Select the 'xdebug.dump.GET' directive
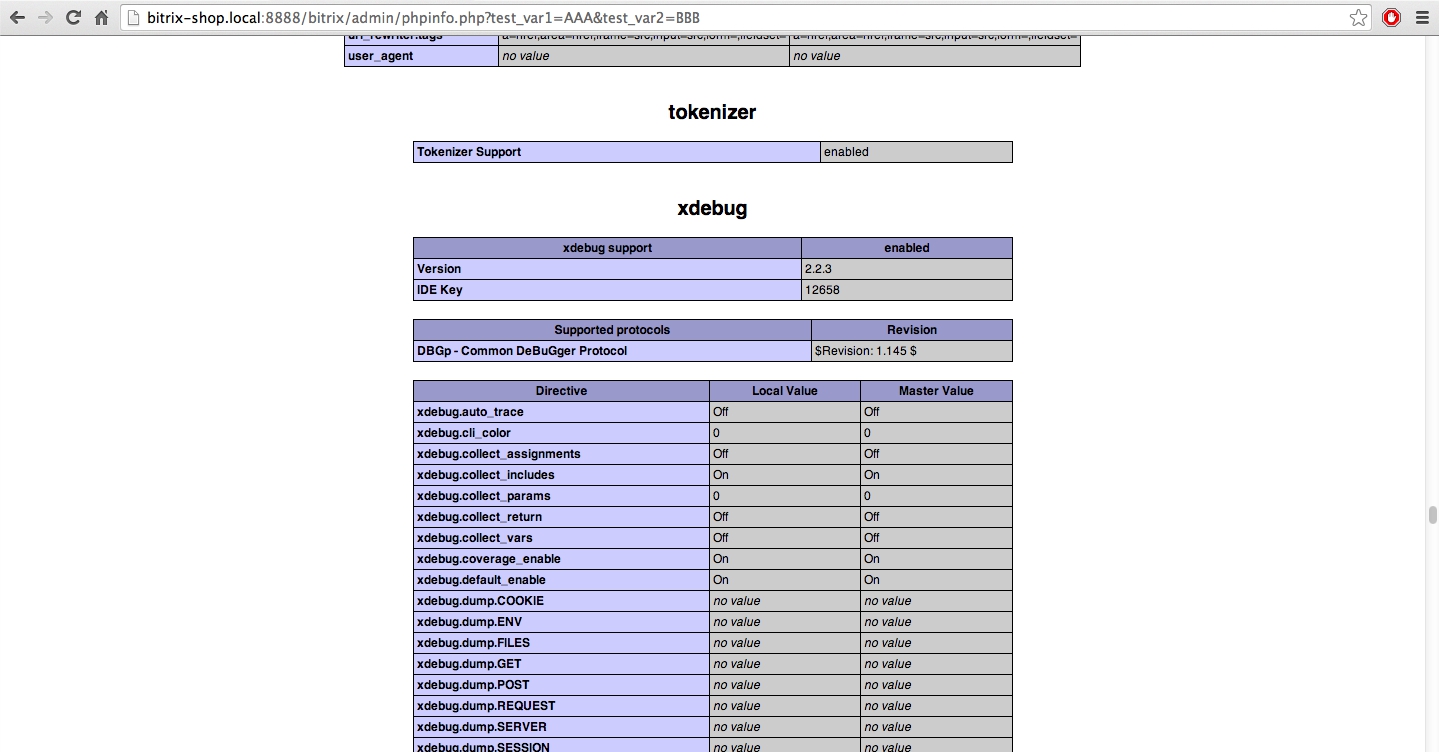1439x752 pixels. 561,664
